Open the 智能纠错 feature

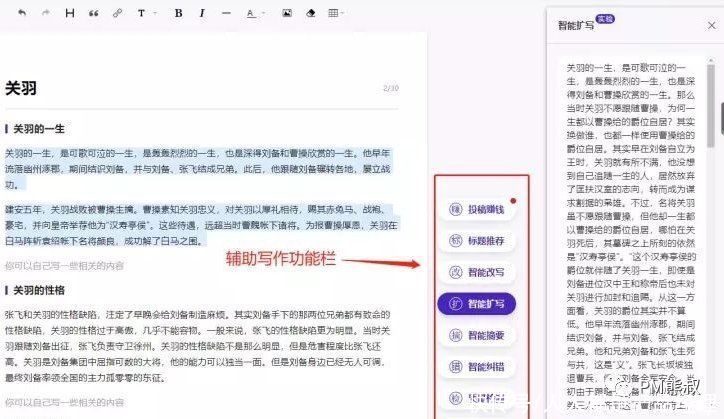point(477,367)
